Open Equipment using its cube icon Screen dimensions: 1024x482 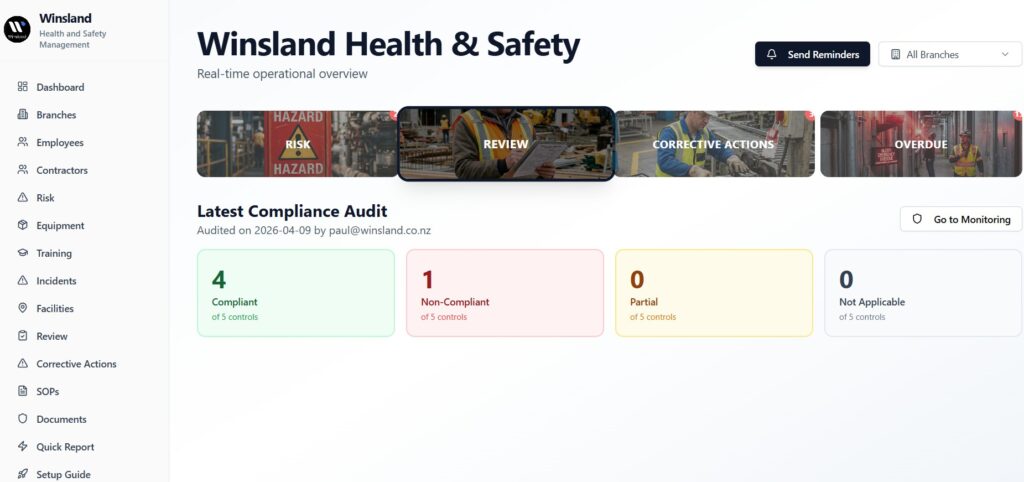(23, 226)
